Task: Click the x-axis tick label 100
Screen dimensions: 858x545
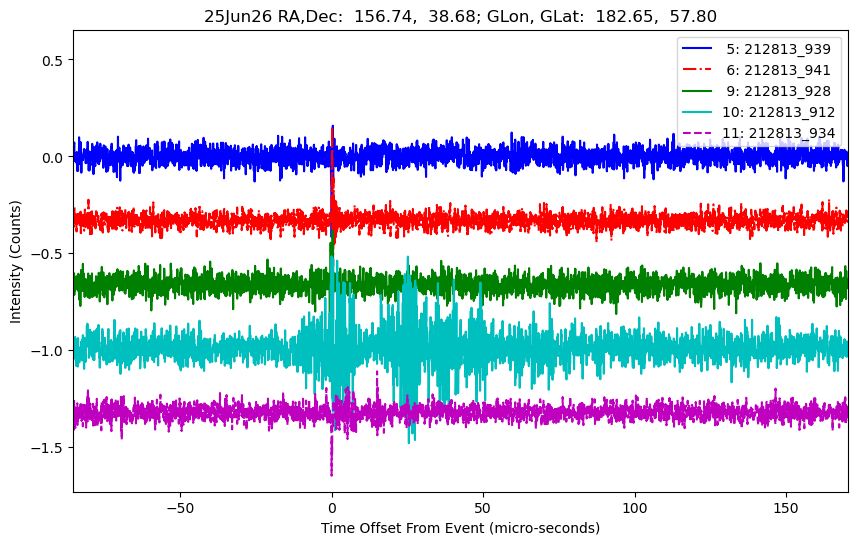Action: coord(635,508)
